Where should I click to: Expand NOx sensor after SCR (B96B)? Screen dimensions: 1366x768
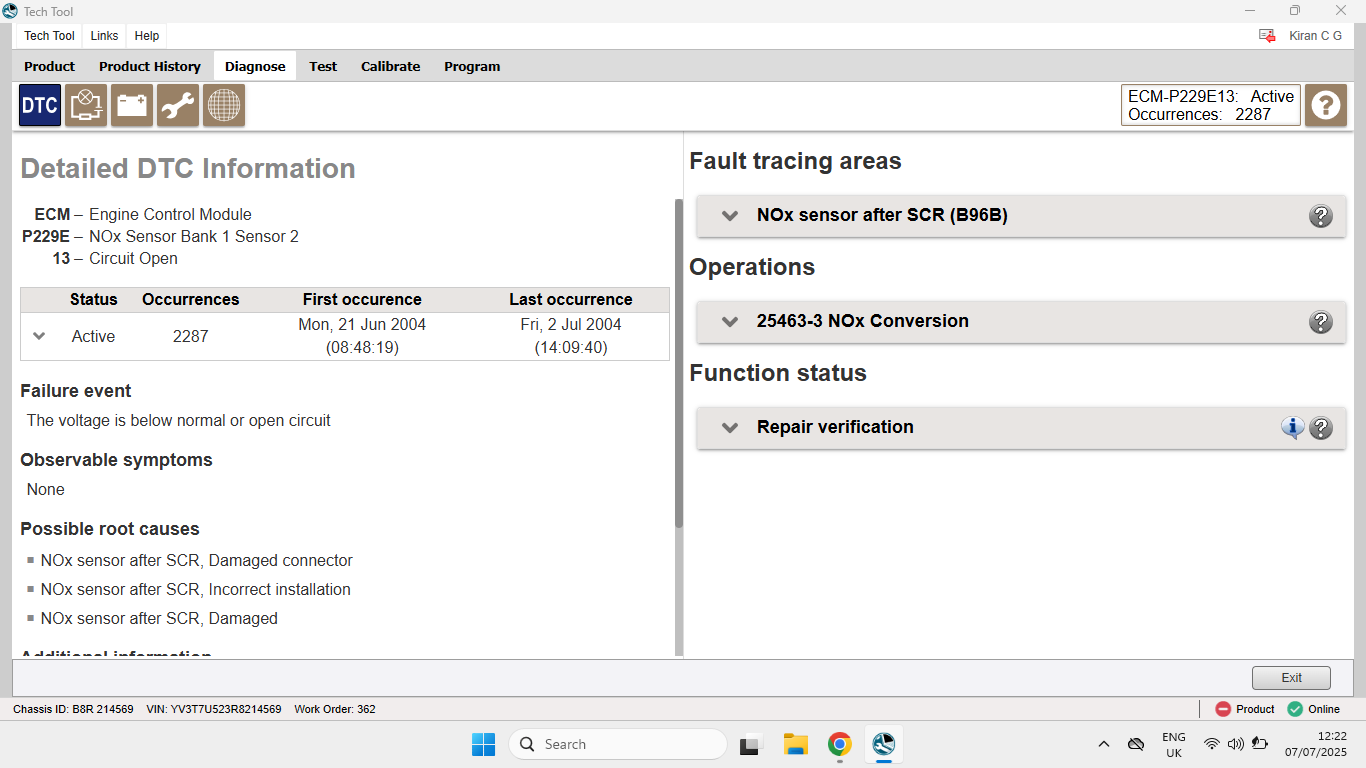coord(730,215)
